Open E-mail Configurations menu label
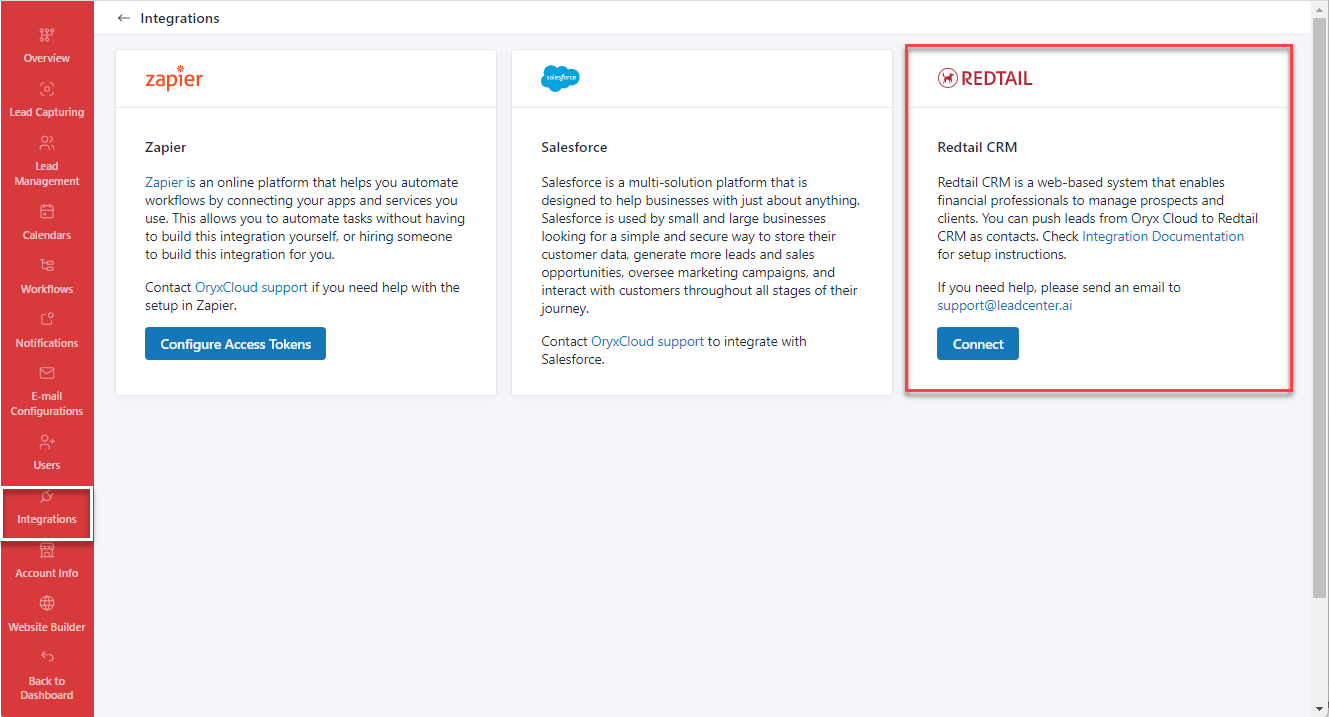The image size is (1329, 717). click(47, 404)
